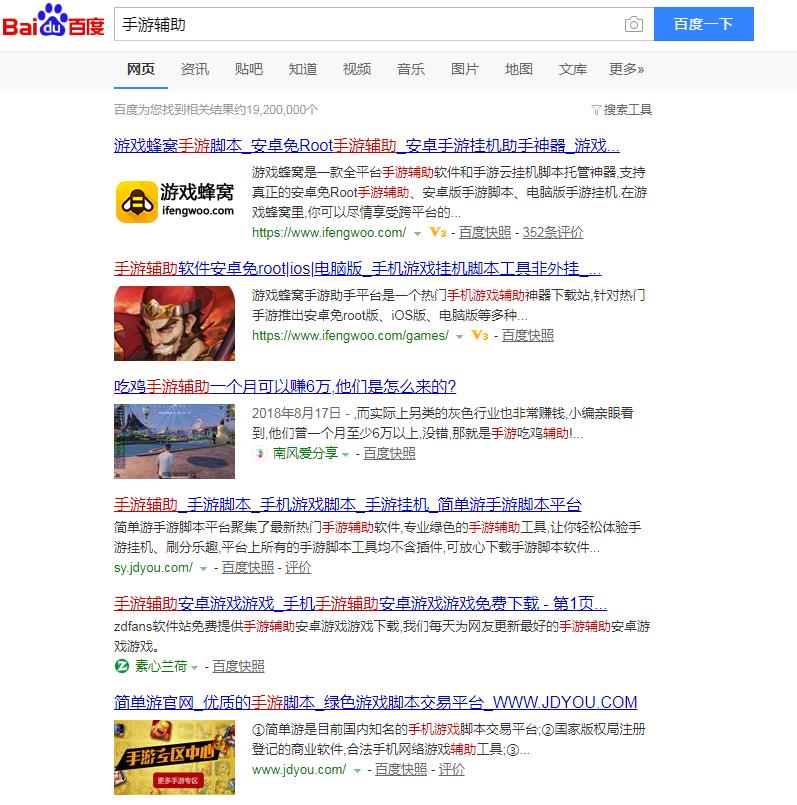Focus the search box containing 手游辅助
The image size is (797, 805).
point(384,24)
